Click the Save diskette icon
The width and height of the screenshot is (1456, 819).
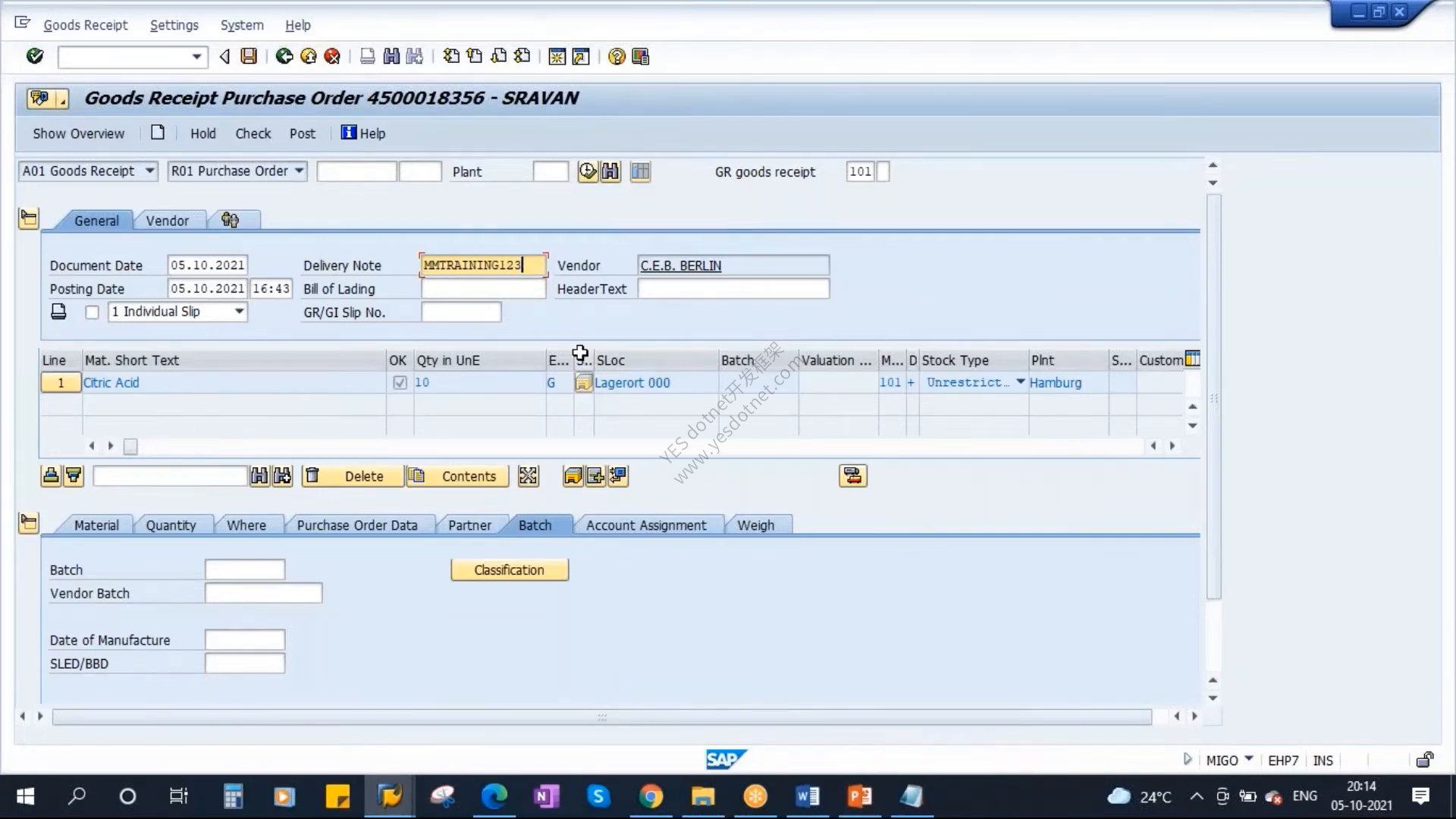click(x=249, y=56)
